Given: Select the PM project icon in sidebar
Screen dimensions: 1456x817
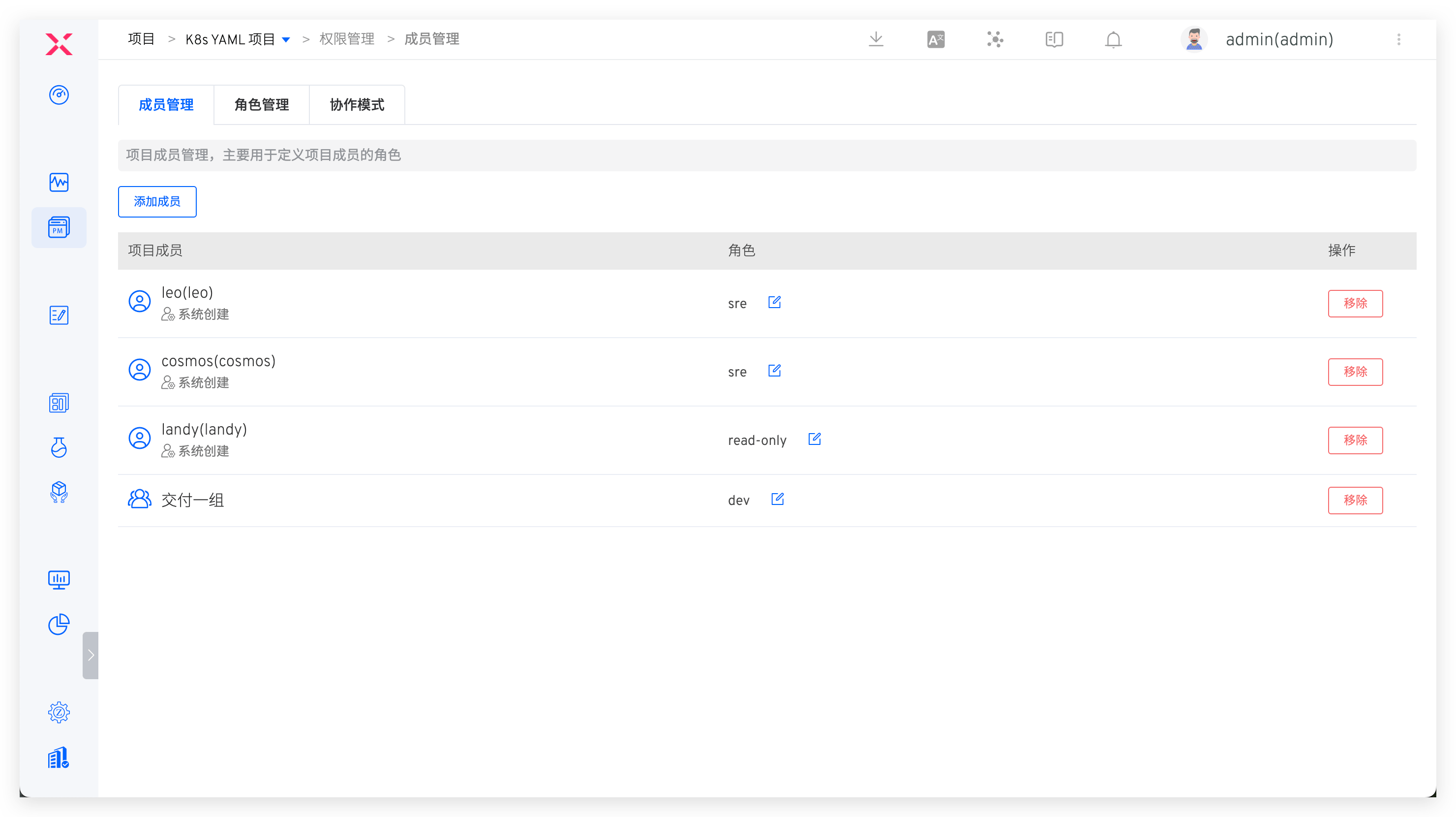Looking at the screenshot, I should (x=59, y=227).
